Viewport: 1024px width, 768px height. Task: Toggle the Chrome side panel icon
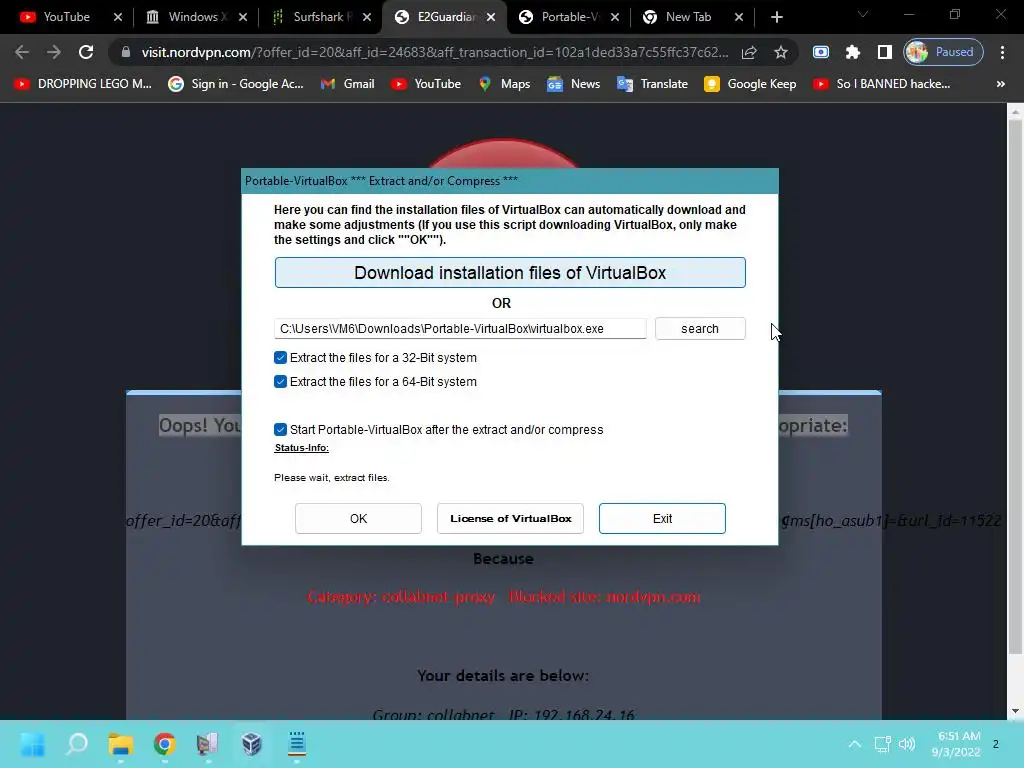pos(884,52)
